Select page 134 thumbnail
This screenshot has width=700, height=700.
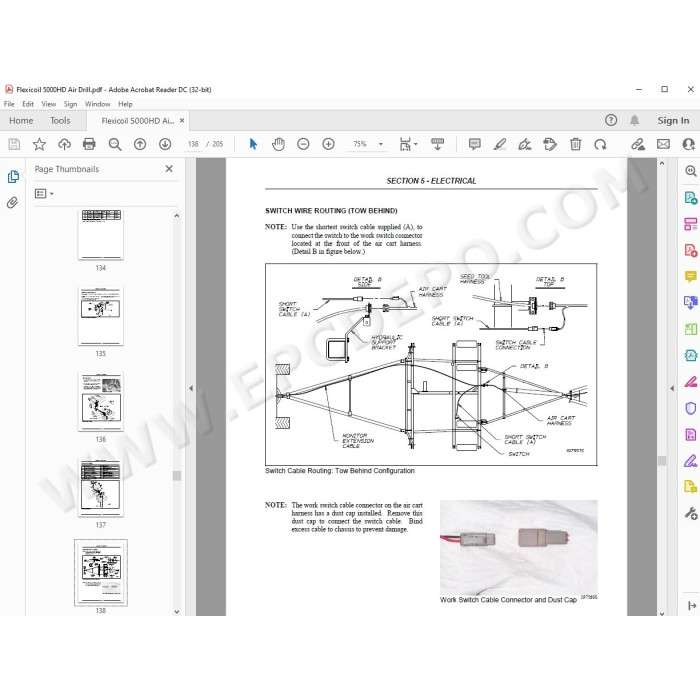coord(100,234)
